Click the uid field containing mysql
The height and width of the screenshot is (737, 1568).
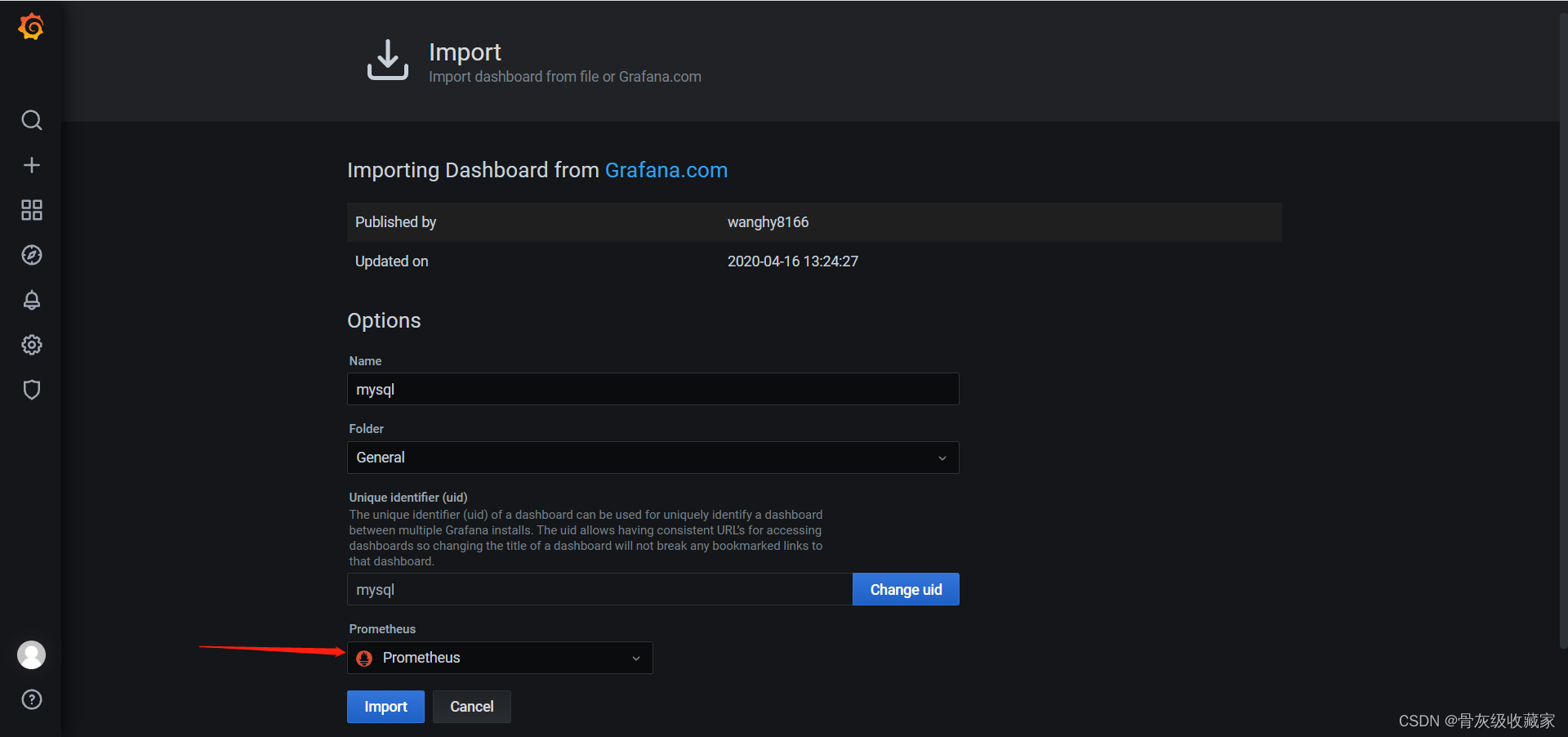599,589
